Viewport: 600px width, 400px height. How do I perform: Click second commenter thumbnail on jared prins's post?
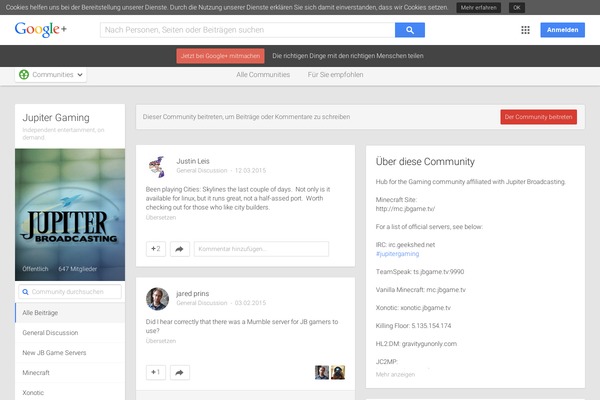(x=338, y=372)
